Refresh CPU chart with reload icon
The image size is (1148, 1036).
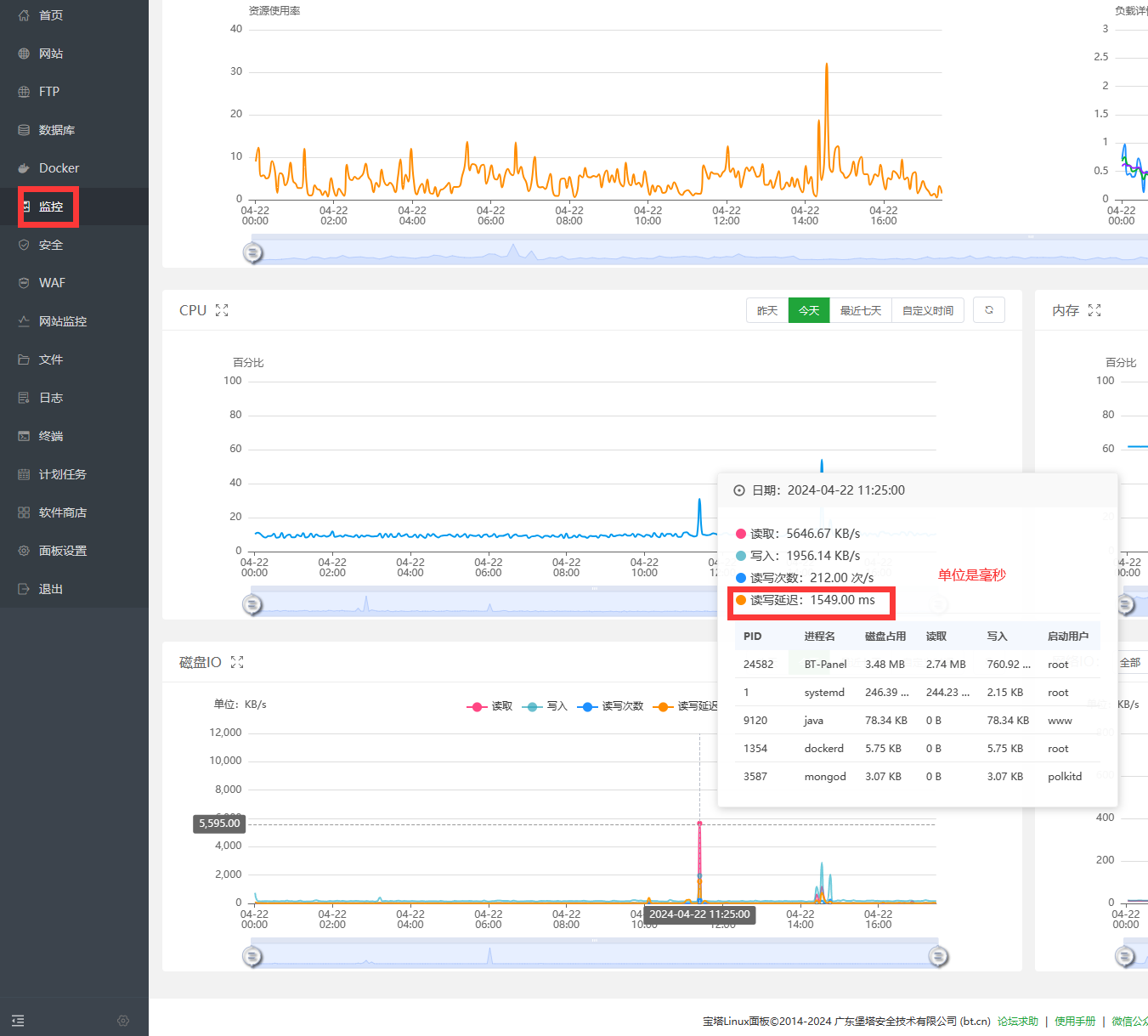point(989,310)
